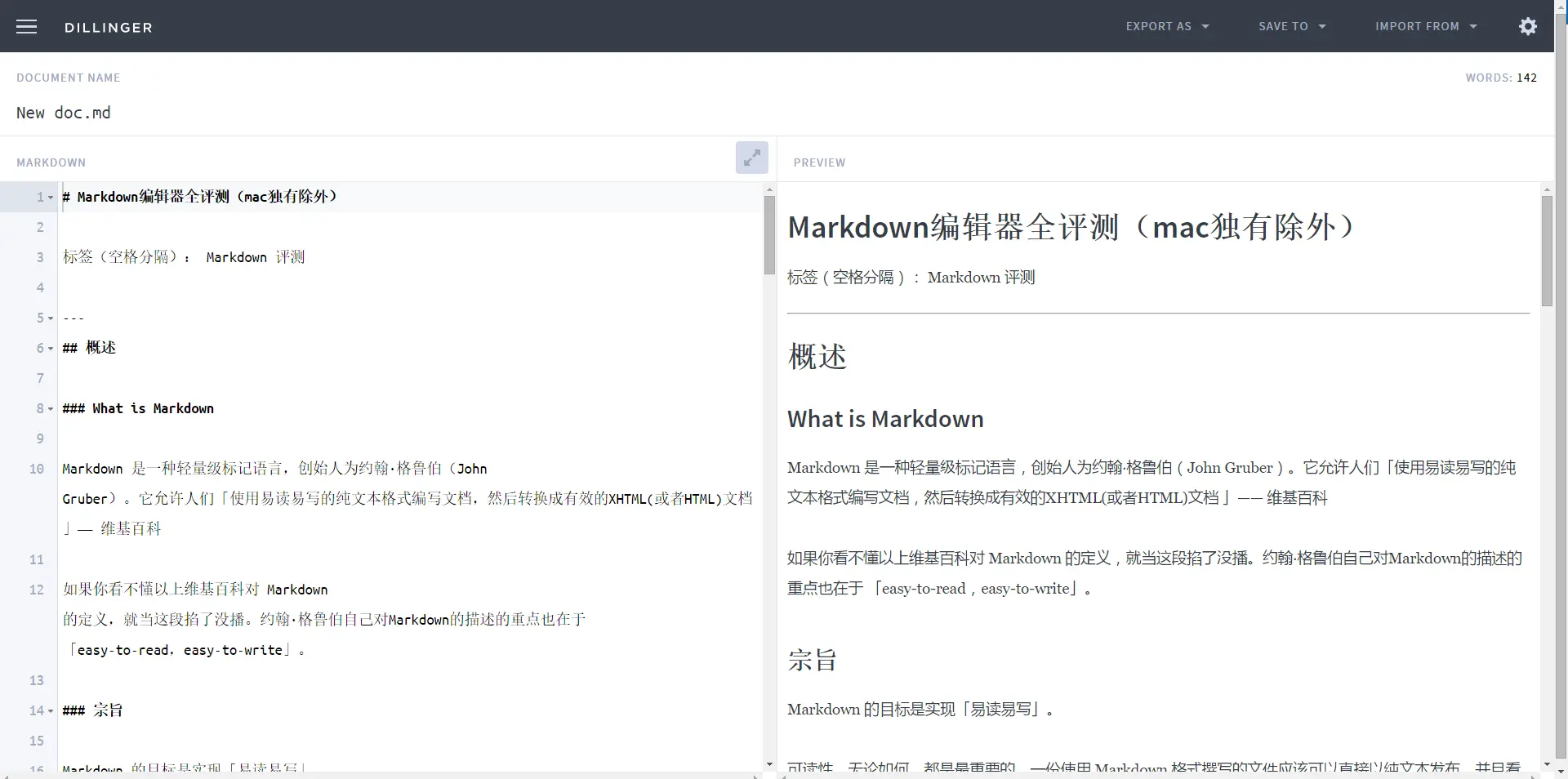The width and height of the screenshot is (1568, 779).
Task: Click editor line '### What is Markdown'
Action: 138,408
